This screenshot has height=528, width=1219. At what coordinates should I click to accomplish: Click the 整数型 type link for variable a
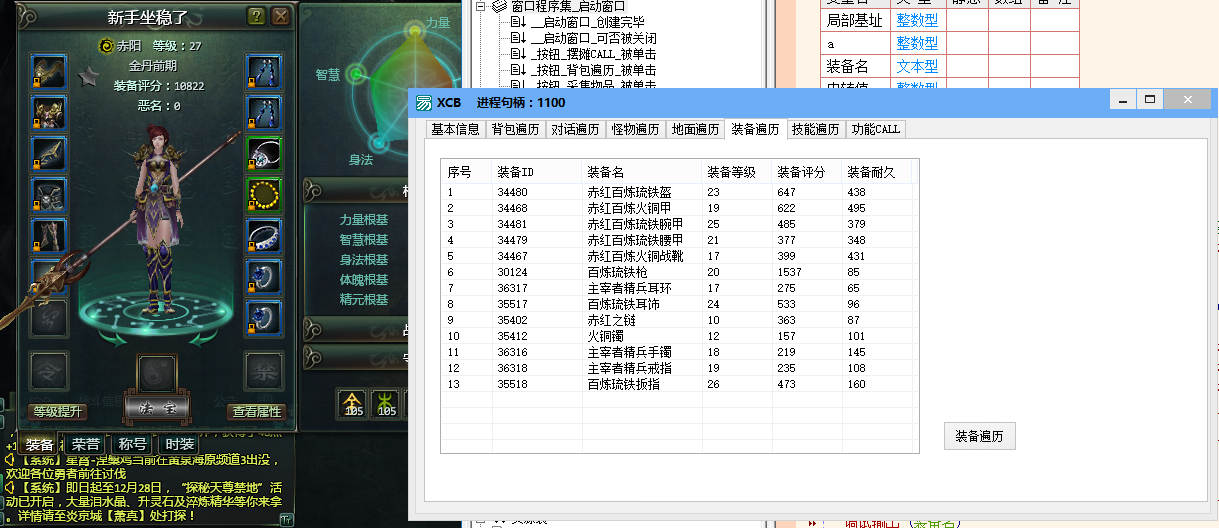coord(917,43)
